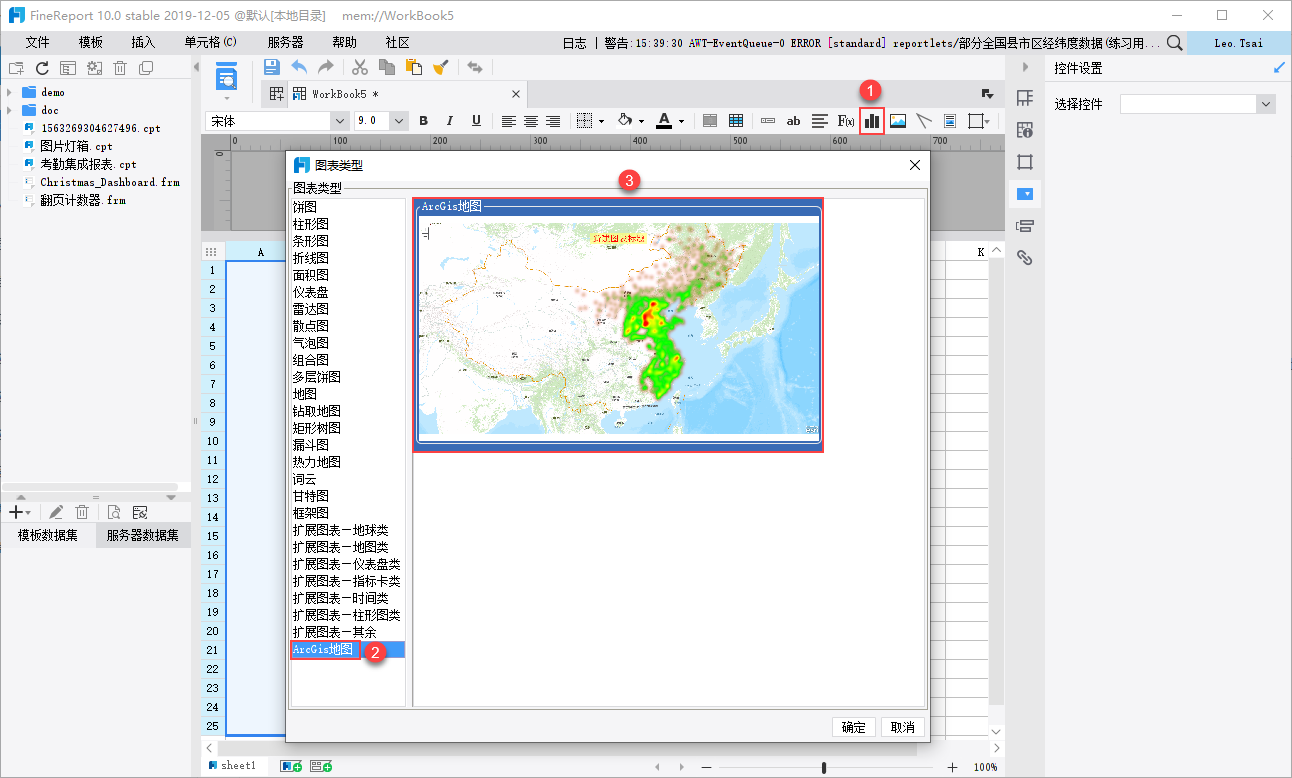1292x778 pixels.
Task: Select the format painter brush icon
Action: click(440, 67)
